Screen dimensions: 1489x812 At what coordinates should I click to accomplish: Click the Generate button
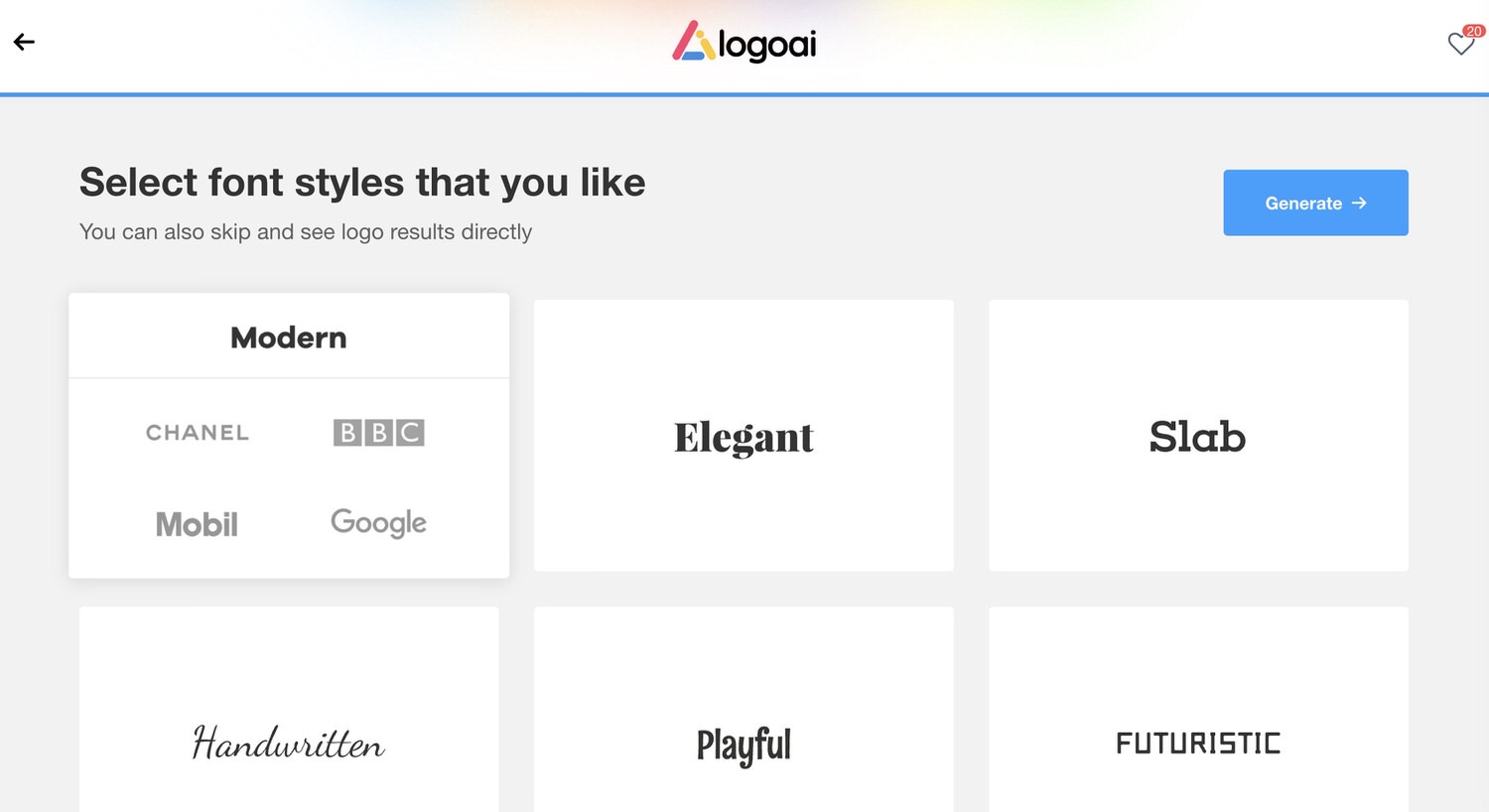point(1315,203)
